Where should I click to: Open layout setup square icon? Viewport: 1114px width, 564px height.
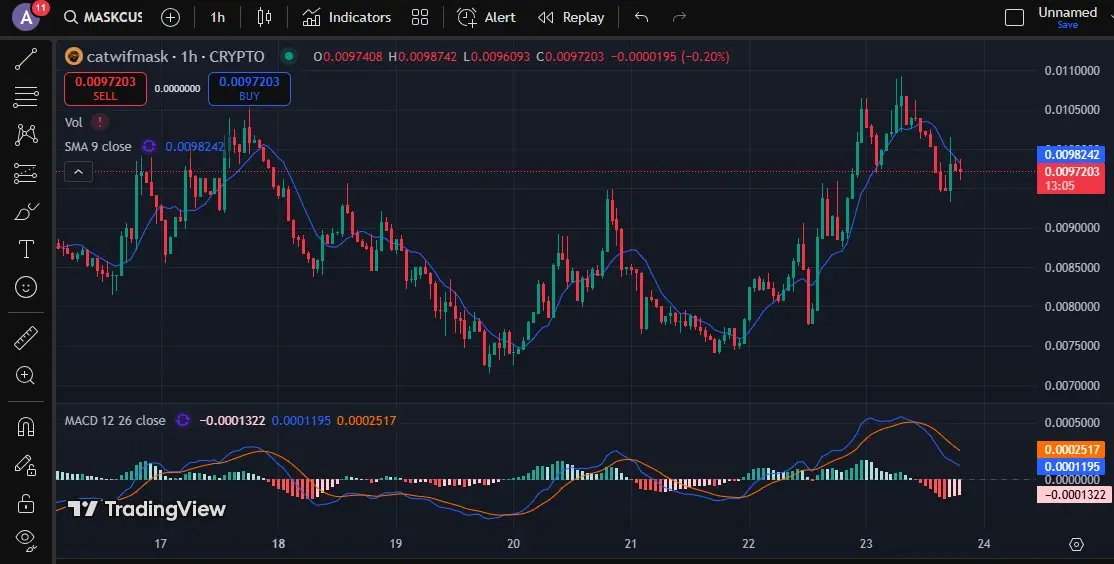click(x=1015, y=17)
